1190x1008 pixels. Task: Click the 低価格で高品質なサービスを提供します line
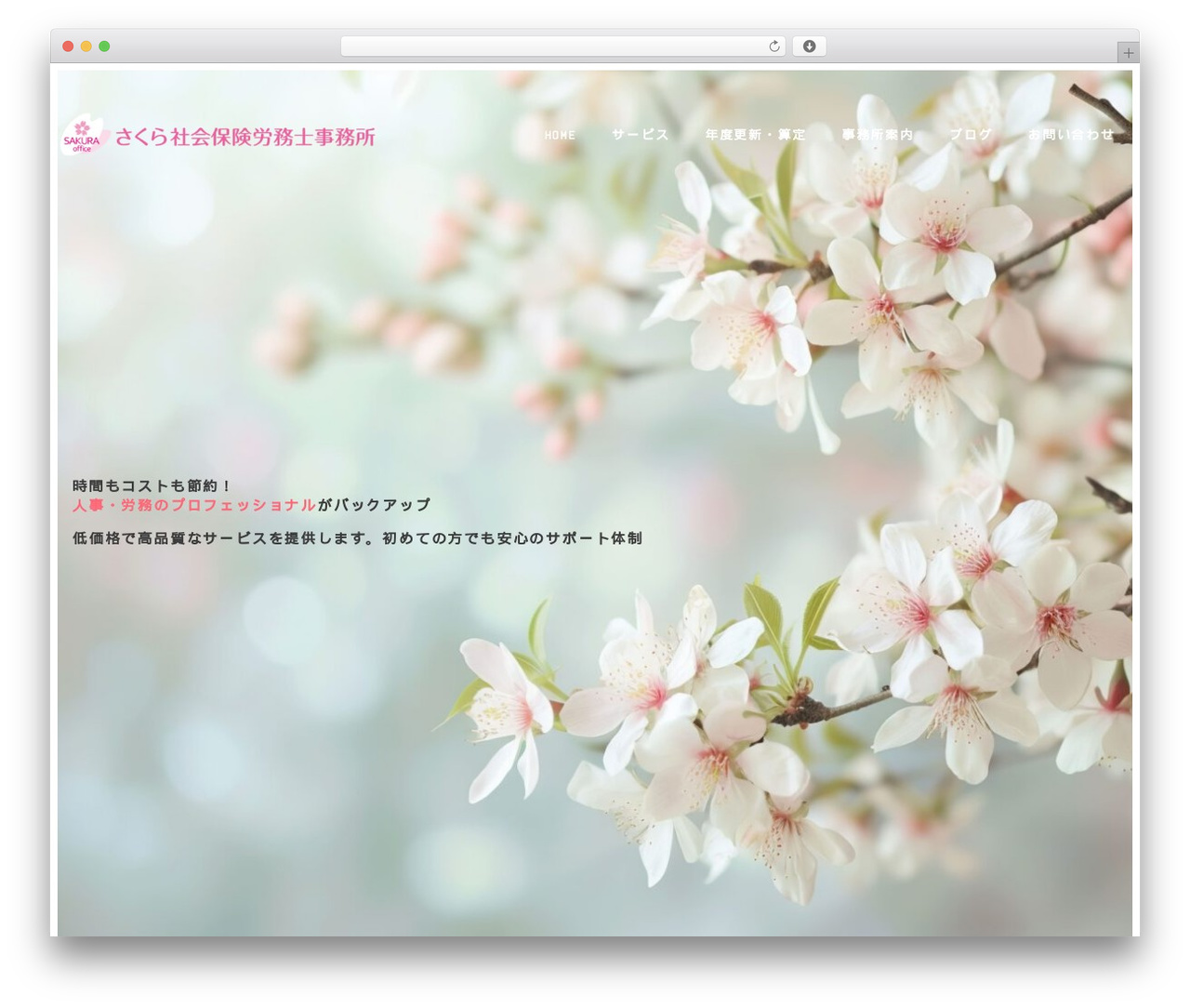coord(357,538)
